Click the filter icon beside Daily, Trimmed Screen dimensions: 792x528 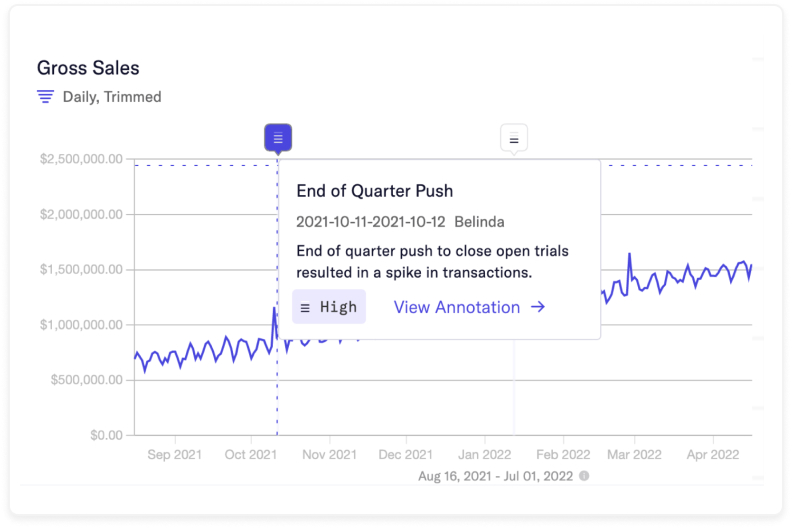click(x=45, y=97)
